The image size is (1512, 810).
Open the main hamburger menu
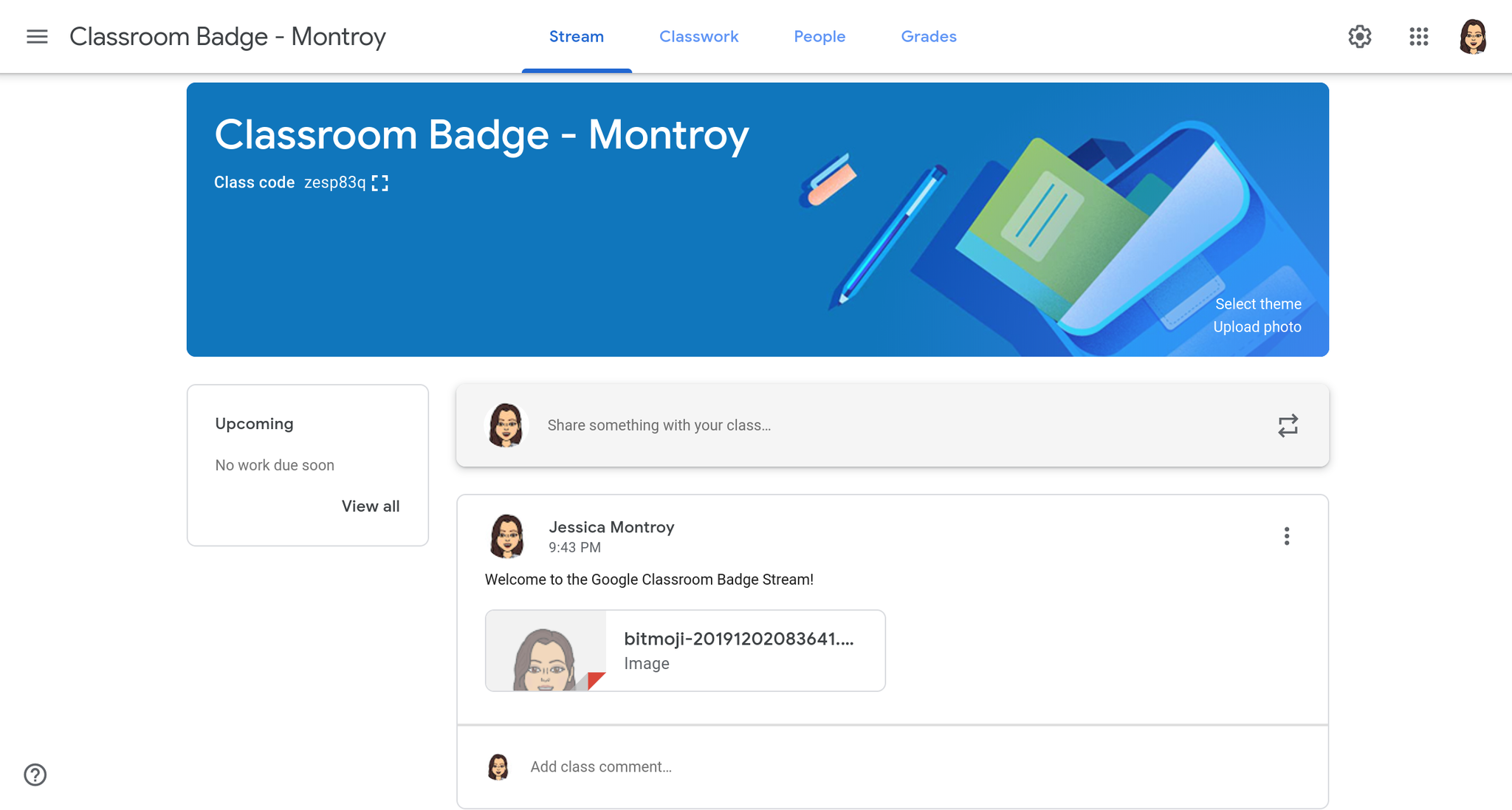[37, 36]
